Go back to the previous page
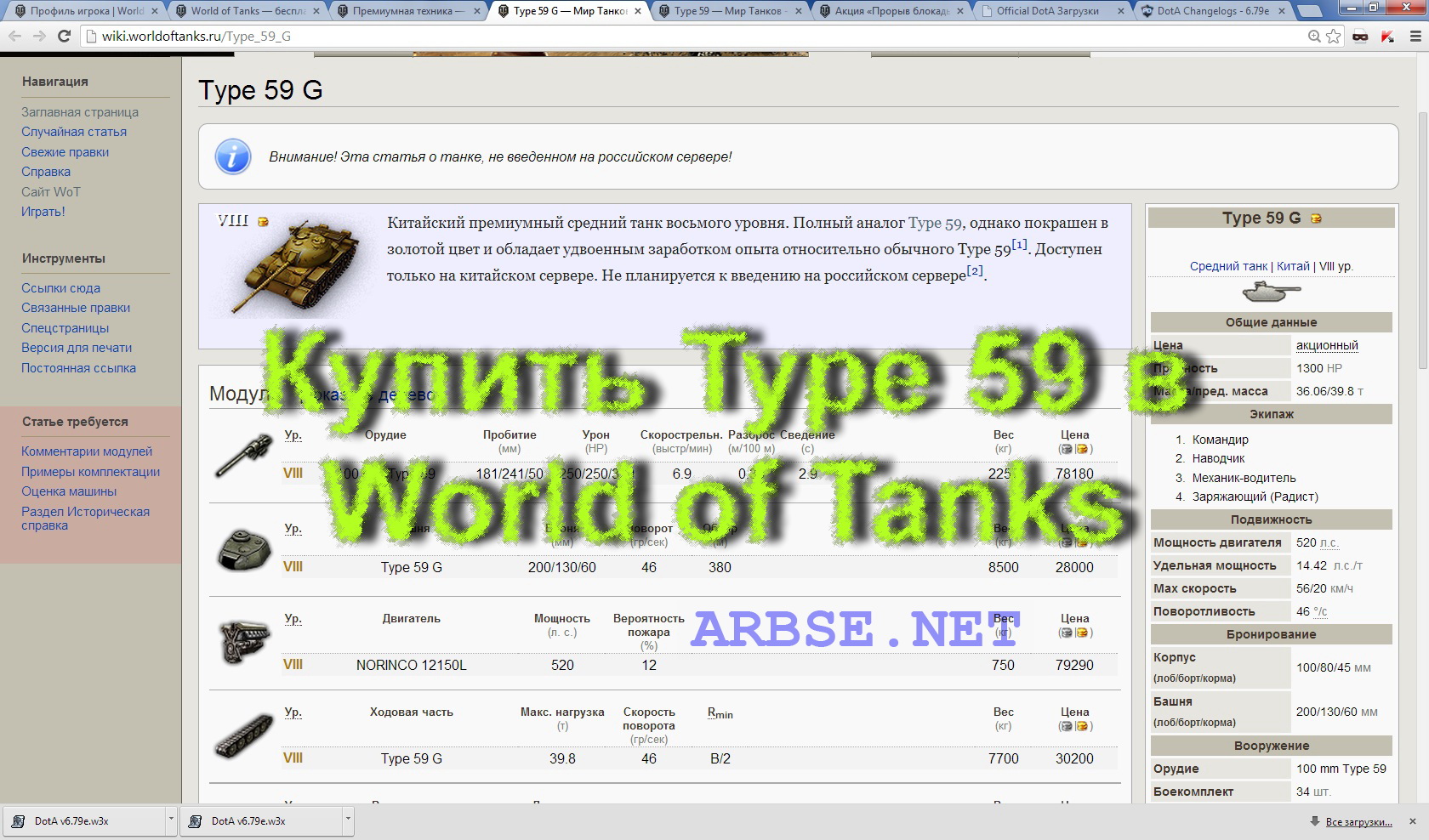The image size is (1429, 840). [14, 36]
